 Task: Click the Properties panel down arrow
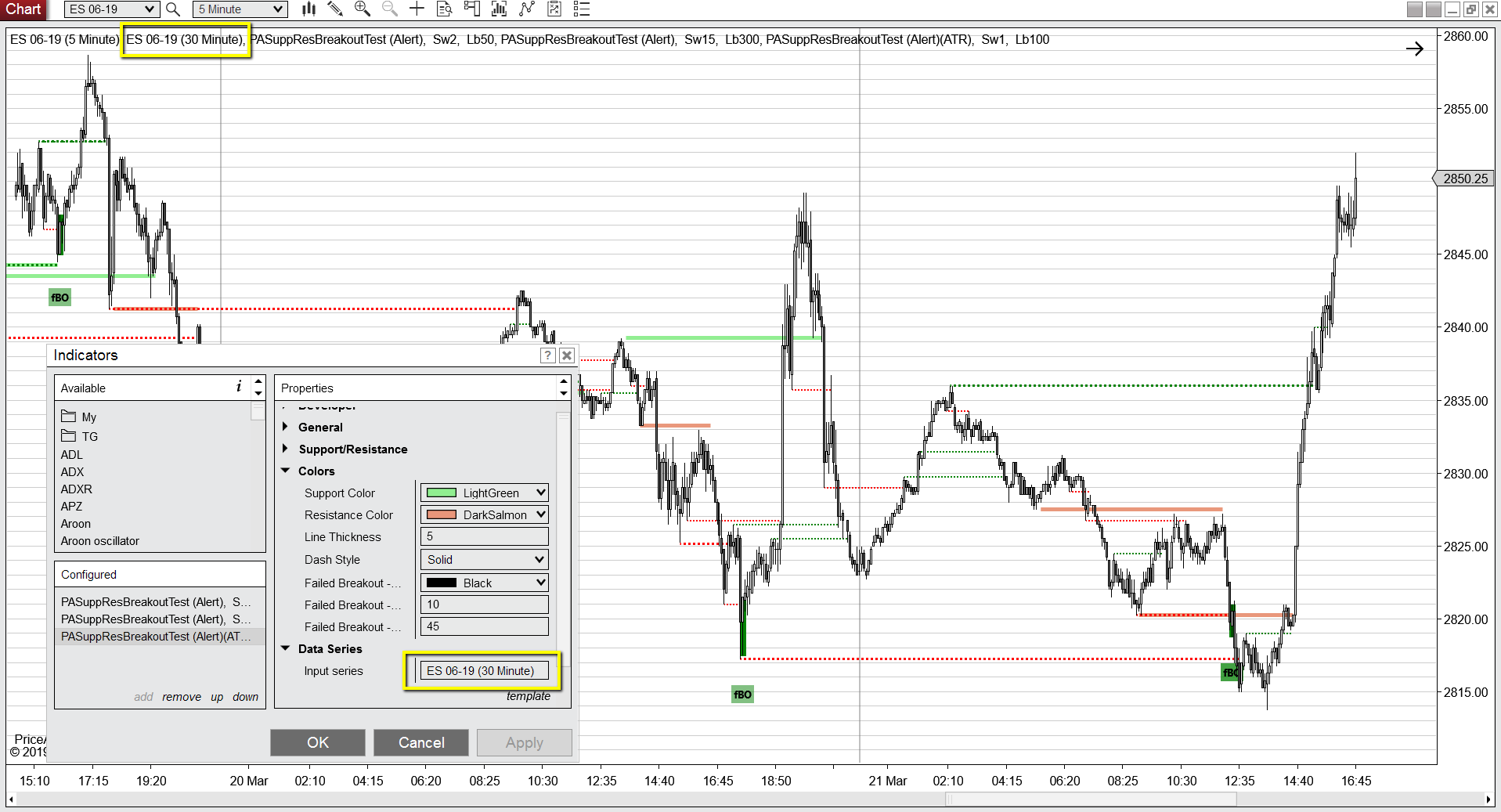pyautogui.click(x=564, y=393)
